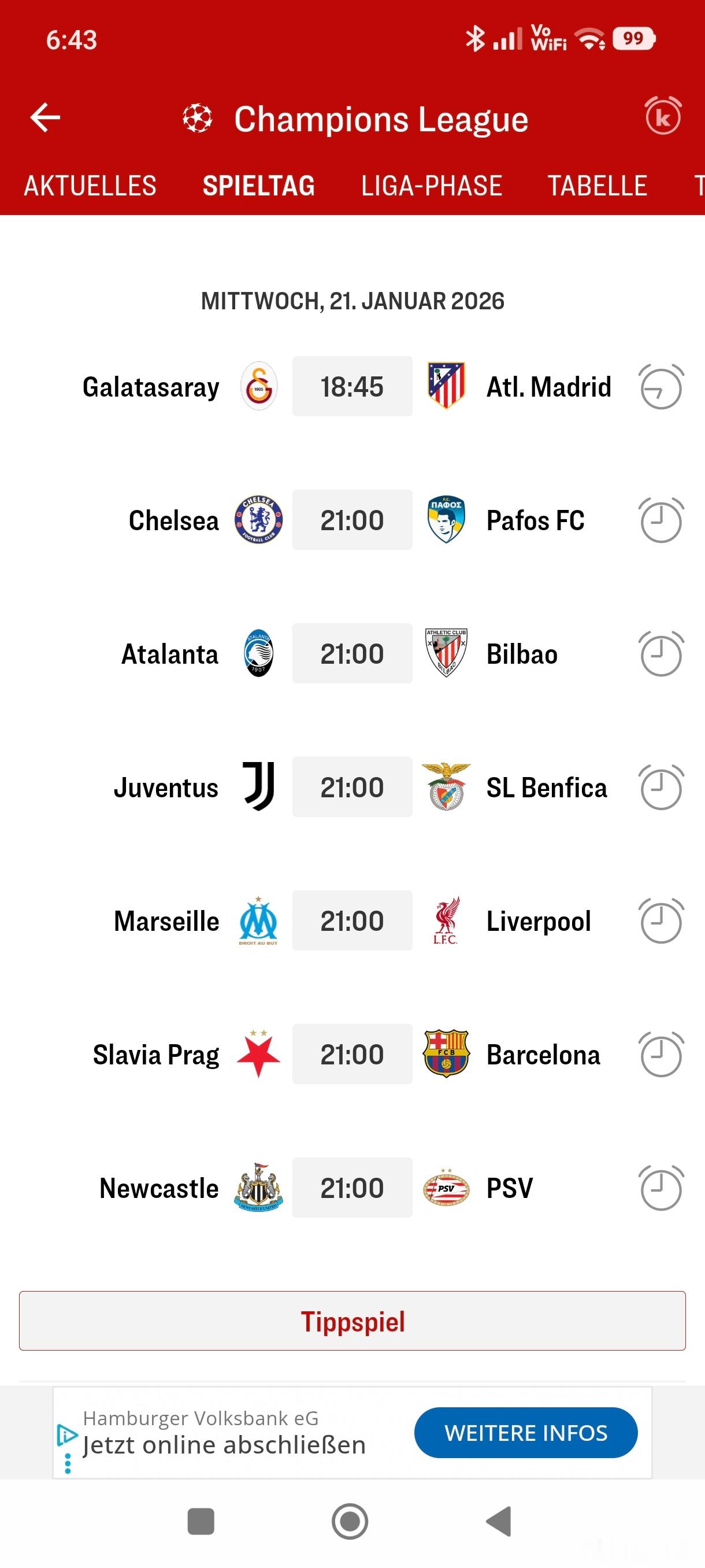Tap the Android home navigation button

[x=350, y=1521]
